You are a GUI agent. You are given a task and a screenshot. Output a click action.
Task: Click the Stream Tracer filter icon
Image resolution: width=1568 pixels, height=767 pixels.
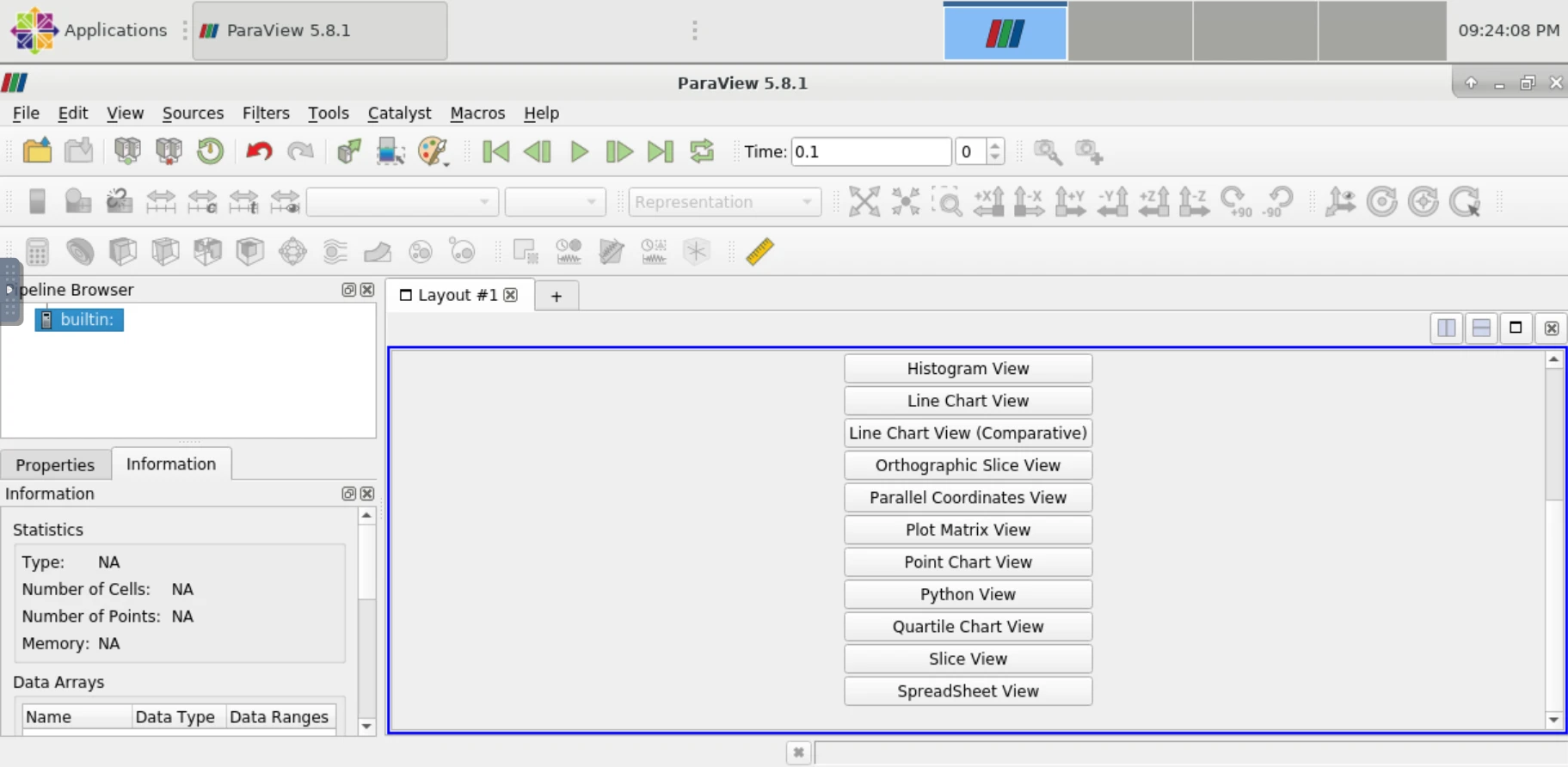point(335,251)
